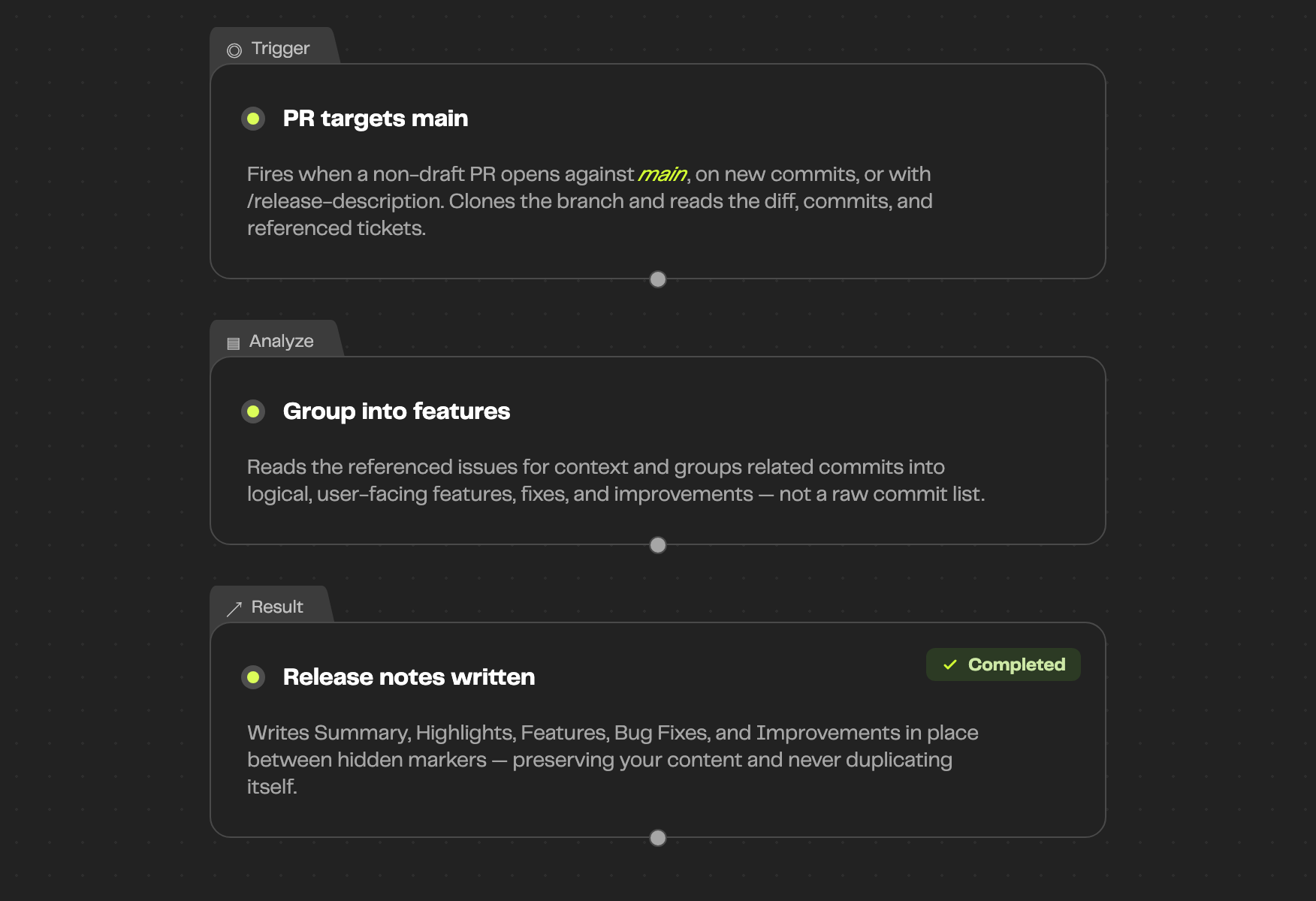Screen dimensions: 1316x901
Task: Click the Trigger tab target icon
Action: (234, 50)
